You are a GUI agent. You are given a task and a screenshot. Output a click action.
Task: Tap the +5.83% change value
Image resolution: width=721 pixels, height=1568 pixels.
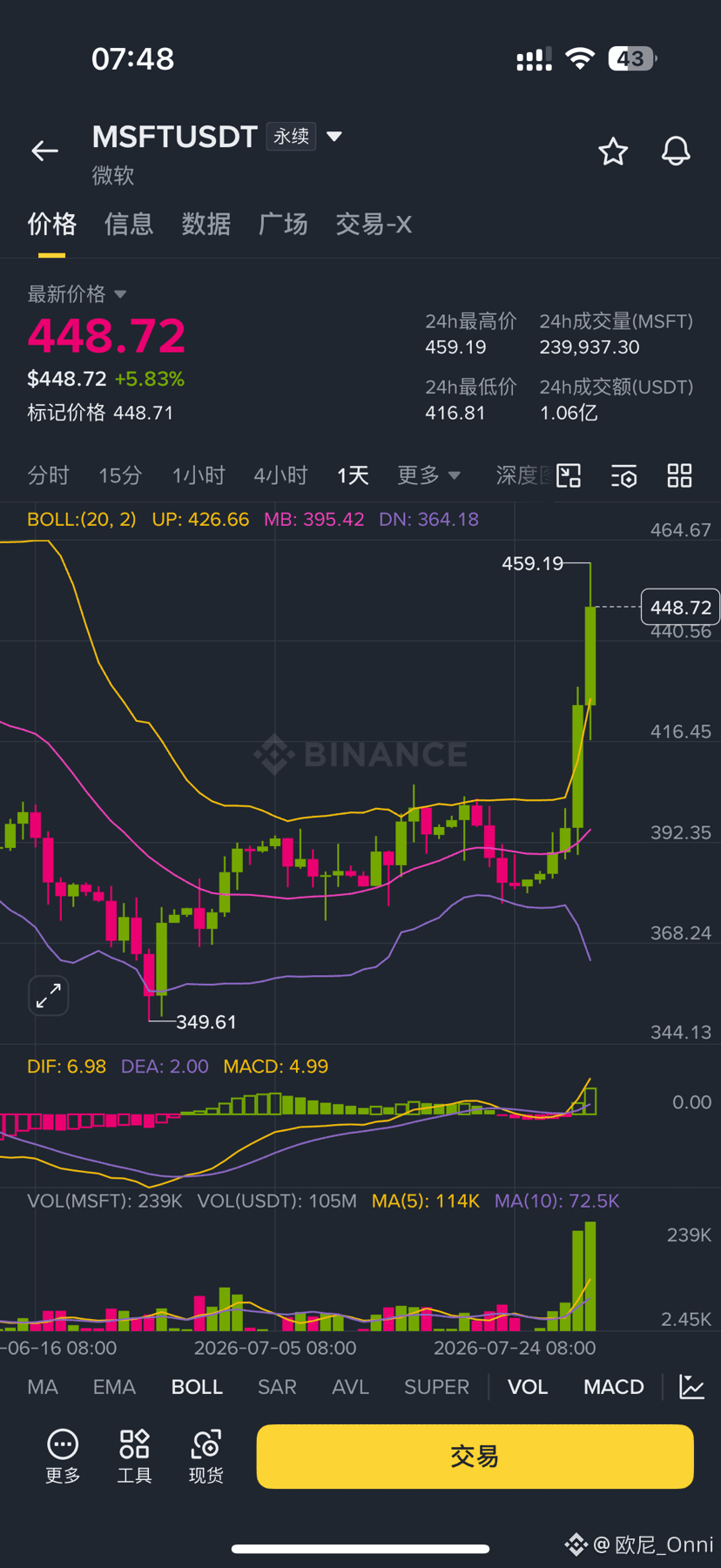150,380
